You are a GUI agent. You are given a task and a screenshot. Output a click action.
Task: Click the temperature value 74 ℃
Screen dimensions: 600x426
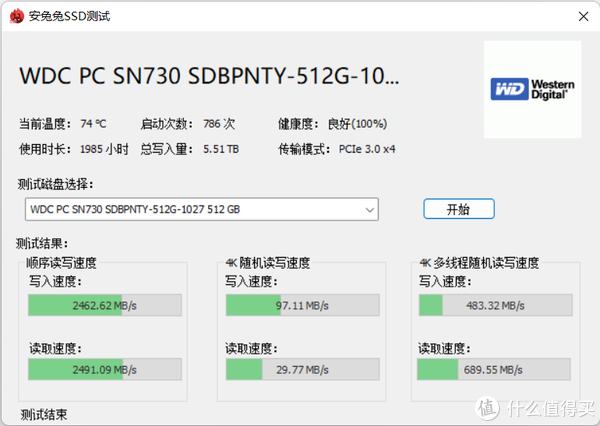coord(93,124)
